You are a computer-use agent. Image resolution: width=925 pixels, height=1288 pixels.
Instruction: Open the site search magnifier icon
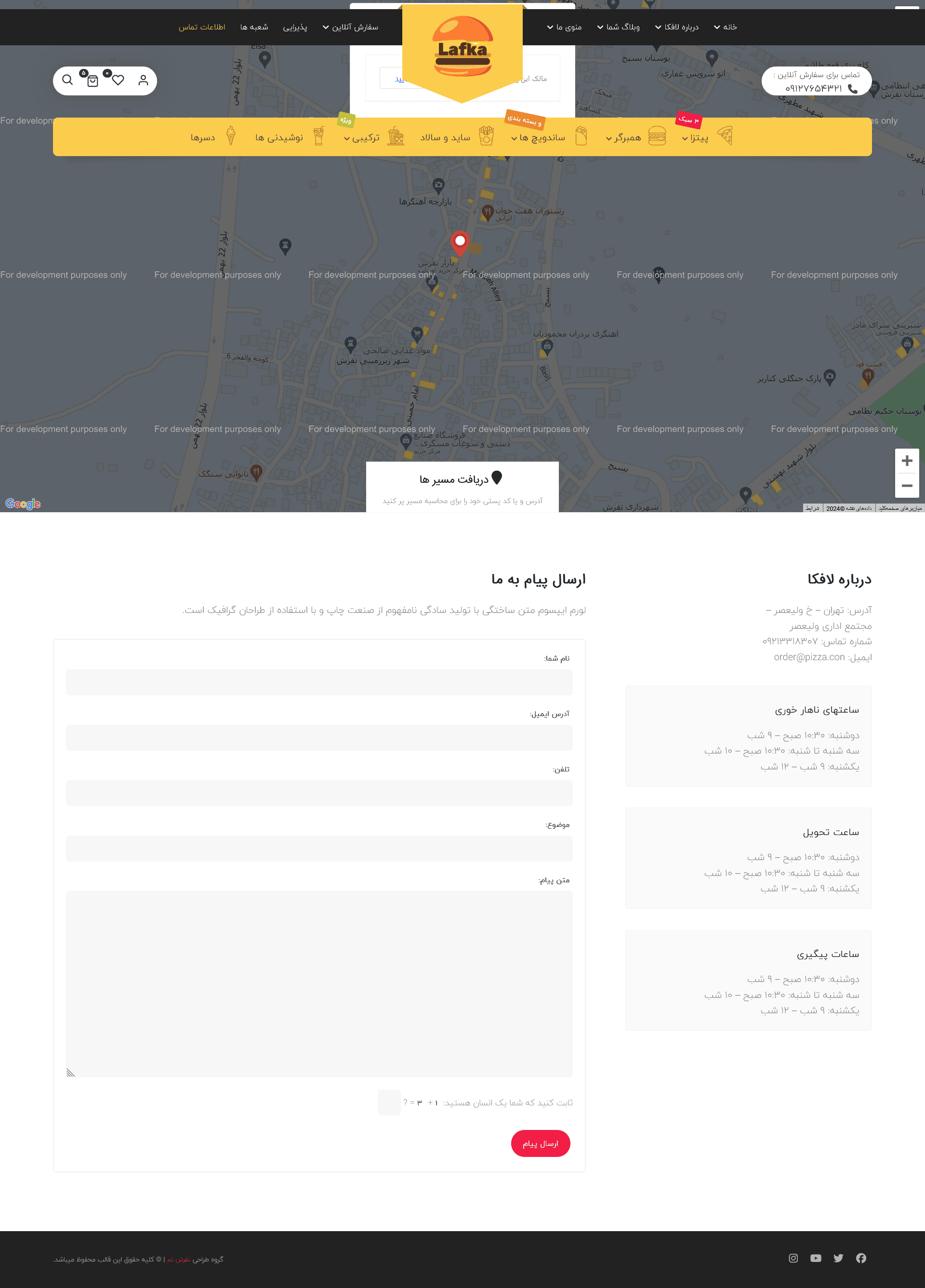click(x=67, y=80)
